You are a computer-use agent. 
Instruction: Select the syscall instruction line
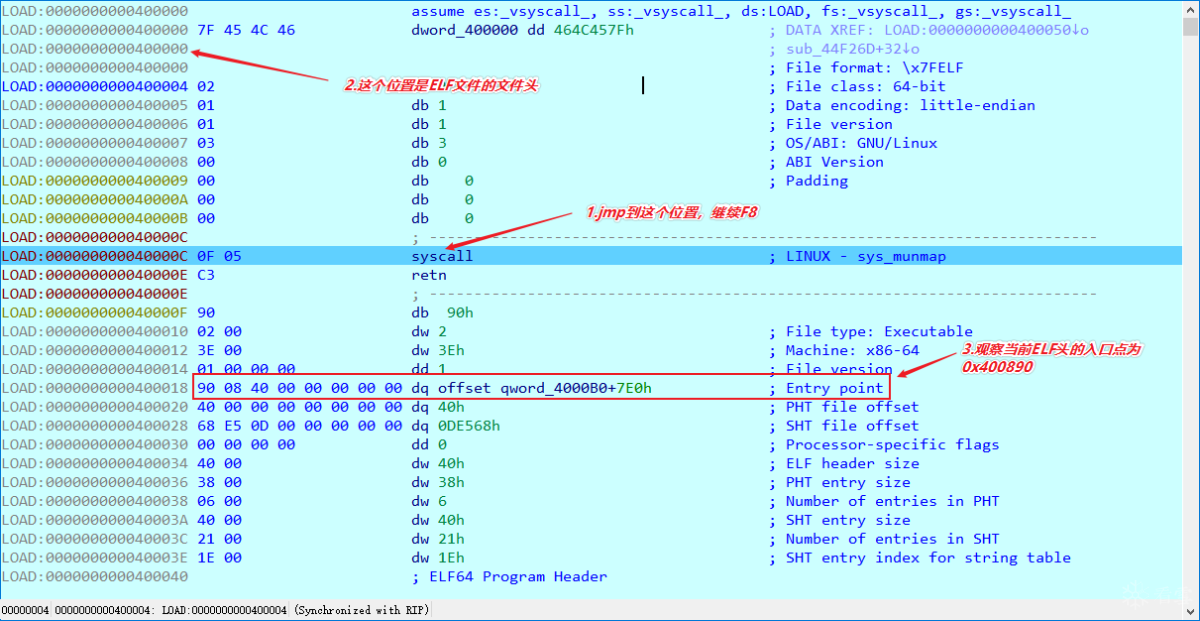[443, 255]
